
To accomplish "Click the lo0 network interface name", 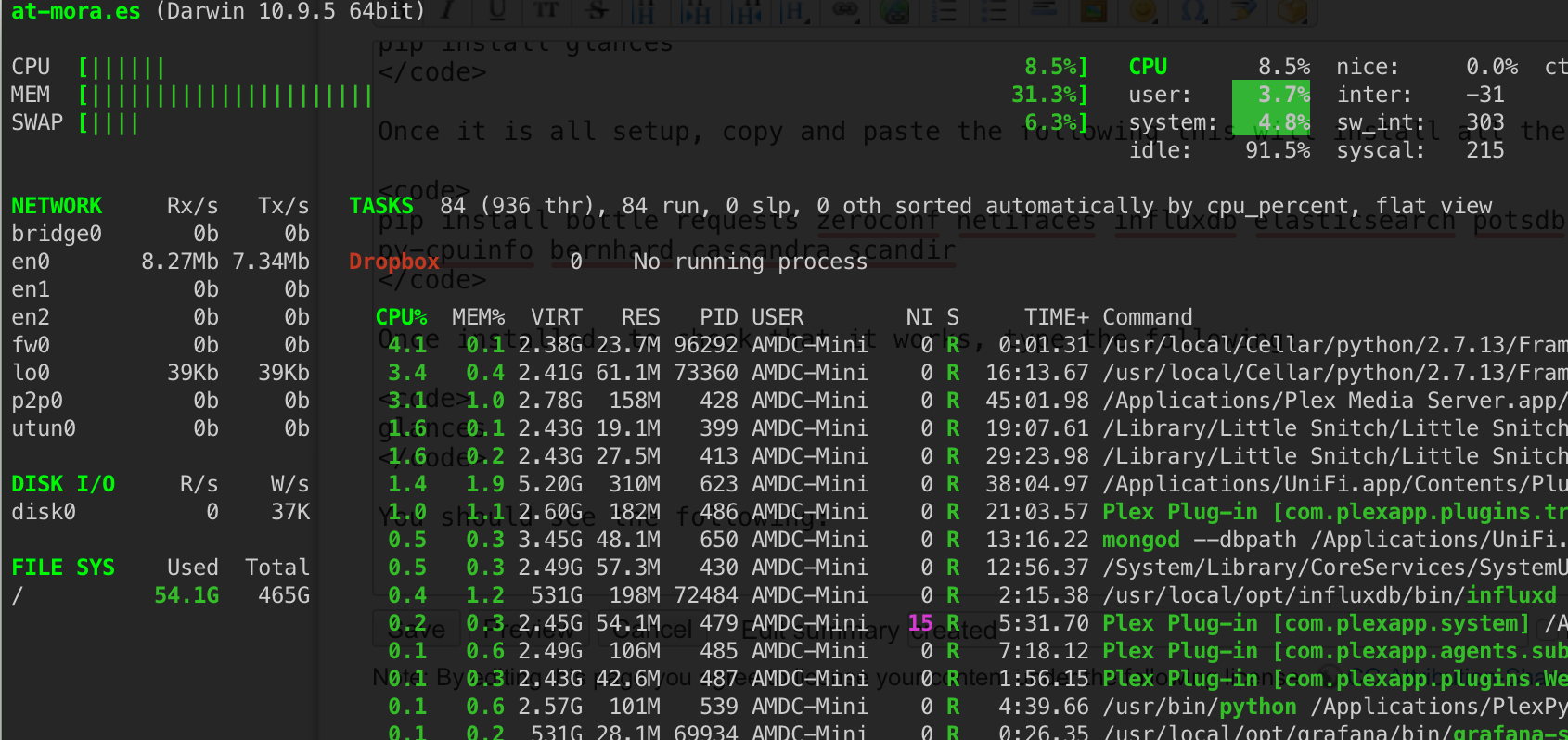I will [30, 373].
